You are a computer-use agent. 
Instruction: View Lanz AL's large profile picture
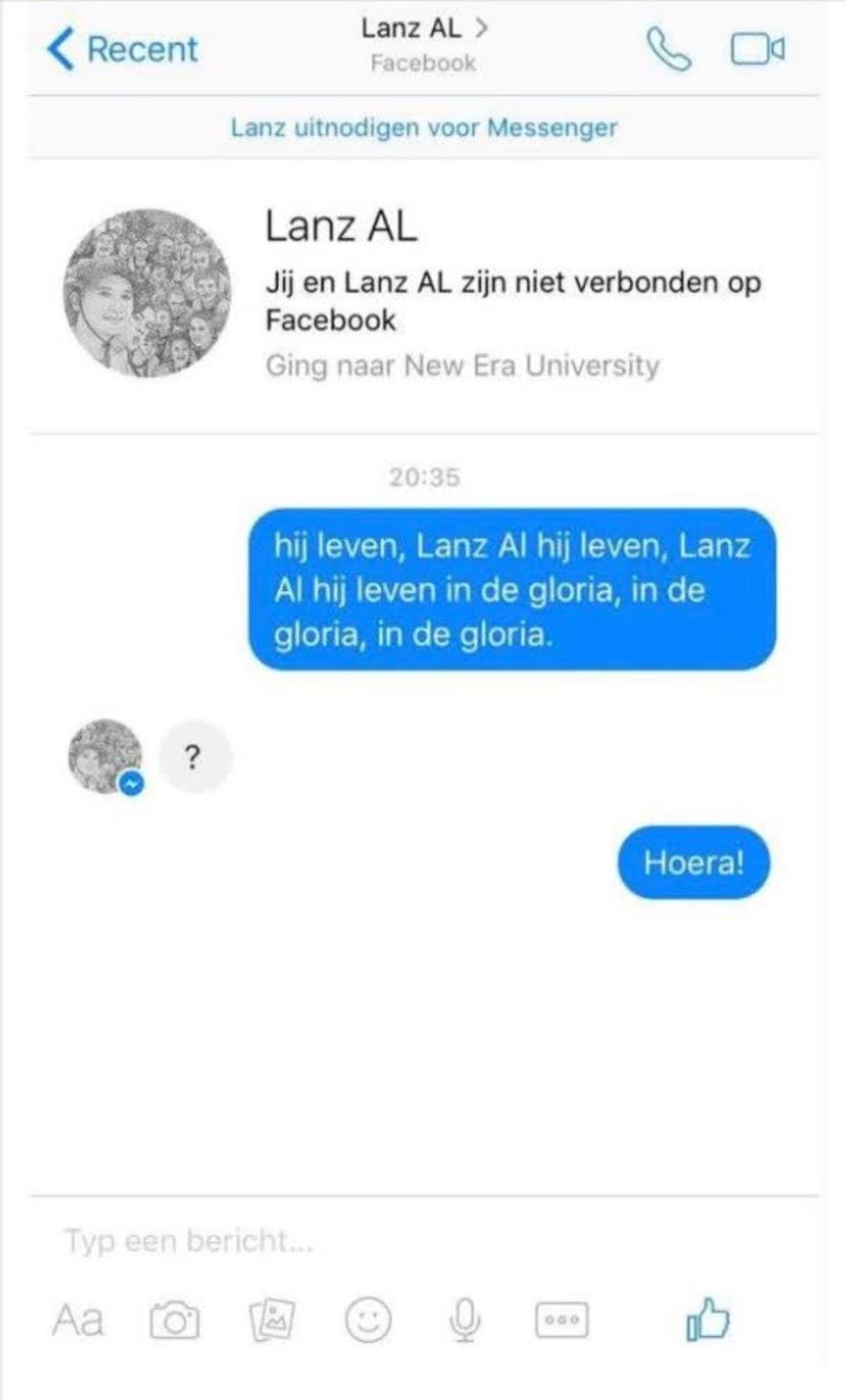[x=147, y=293]
